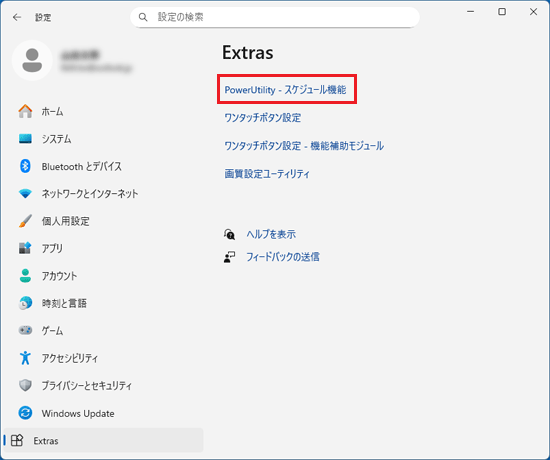Screen dimensions: 550x460
Task: Click the アカウント person icon
Action: [25, 275]
